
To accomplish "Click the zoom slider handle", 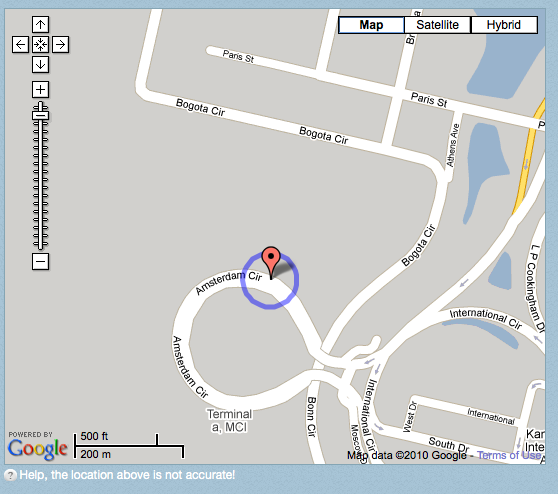I will (x=40, y=115).
